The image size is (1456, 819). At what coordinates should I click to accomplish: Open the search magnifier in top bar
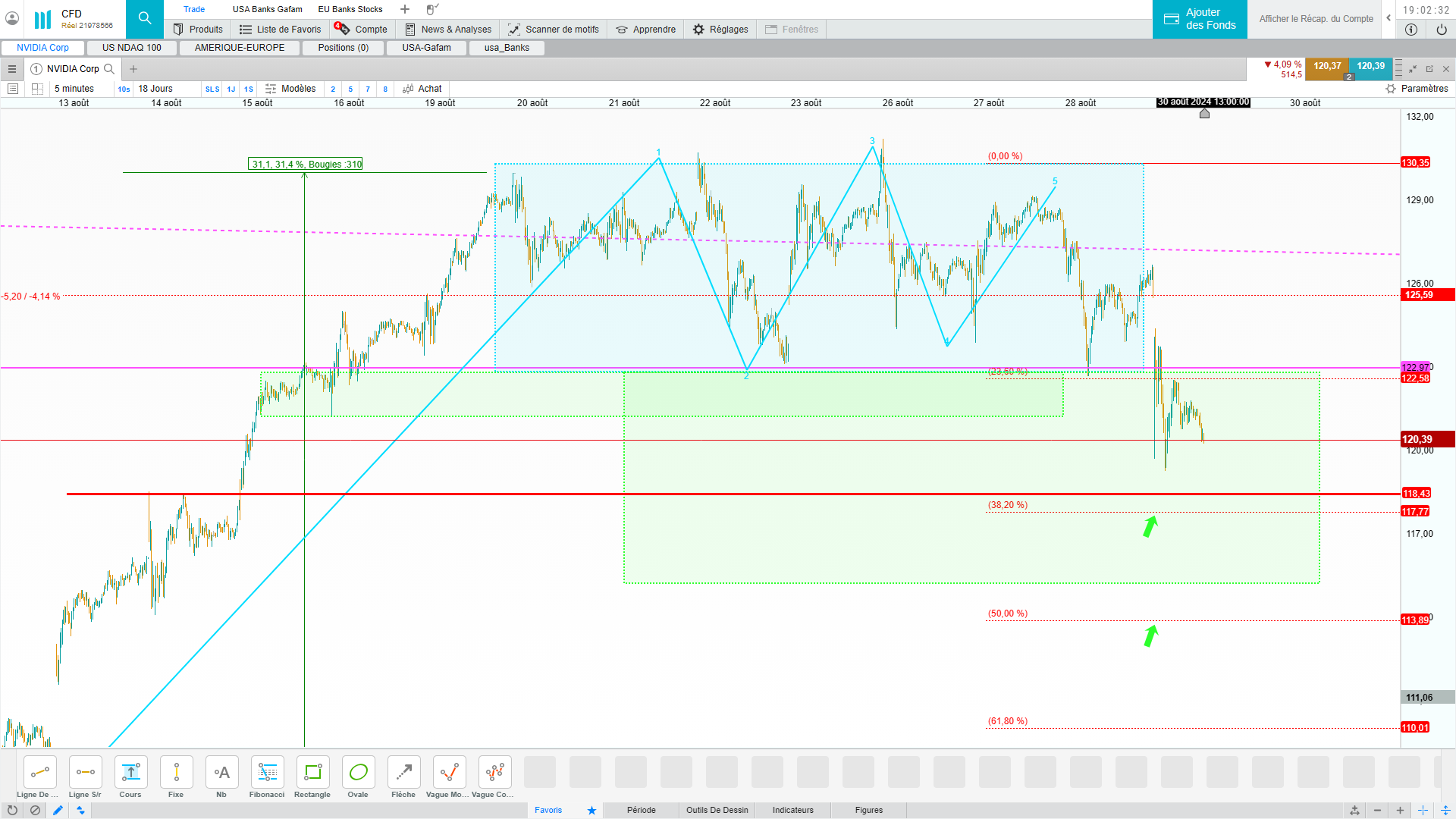pyautogui.click(x=145, y=19)
